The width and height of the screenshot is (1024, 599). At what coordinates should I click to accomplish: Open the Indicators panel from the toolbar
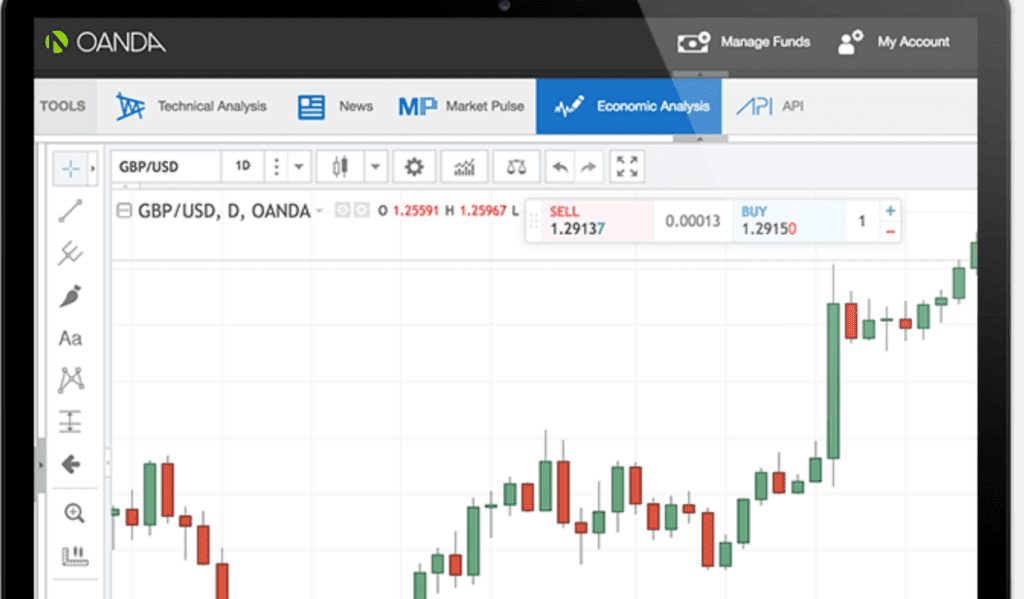[464, 166]
